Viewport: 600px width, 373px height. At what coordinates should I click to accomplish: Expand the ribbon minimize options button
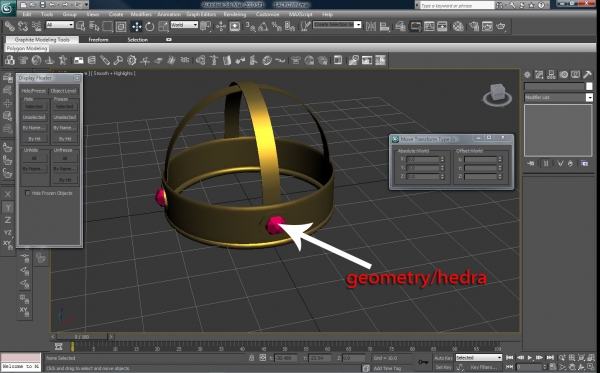coord(169,39)
